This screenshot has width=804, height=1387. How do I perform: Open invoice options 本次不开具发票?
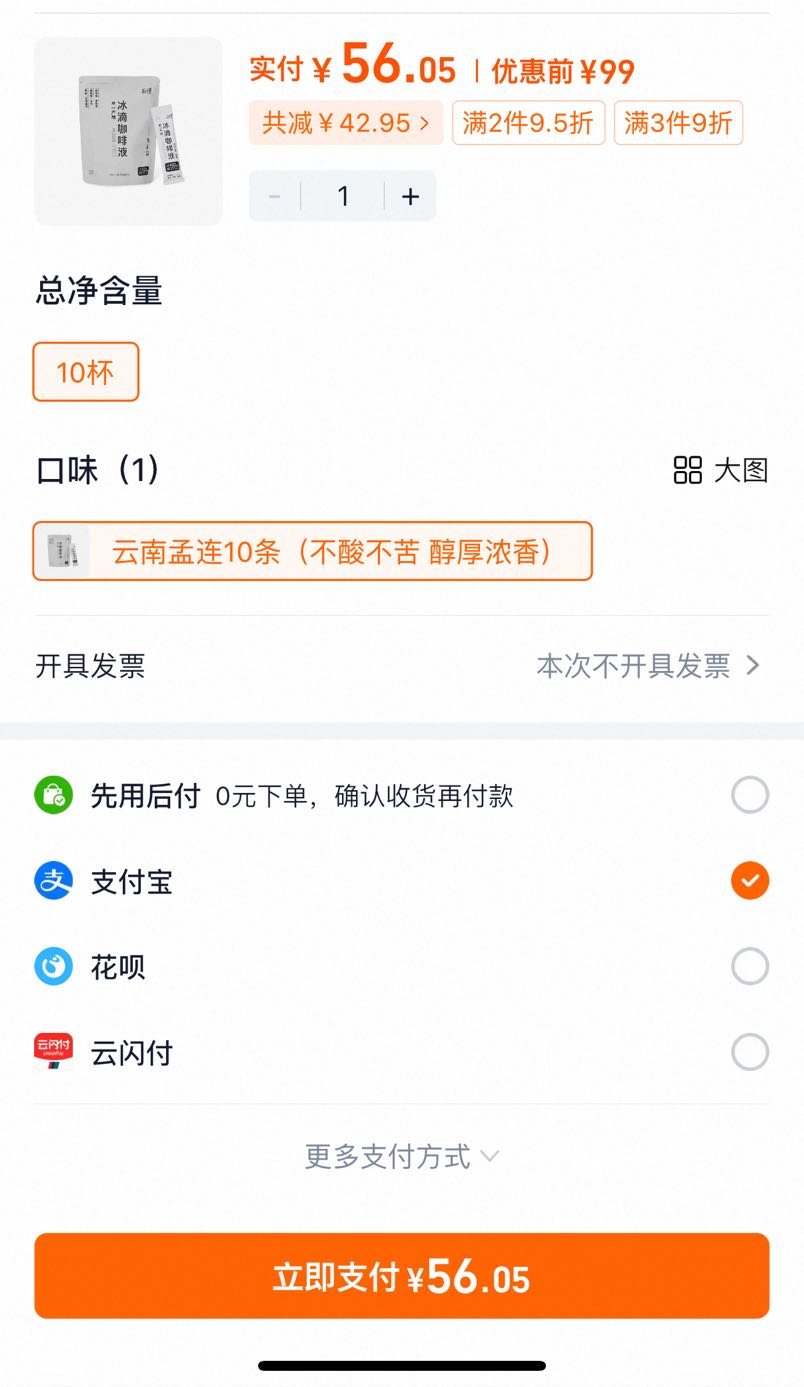pyautogui.click(x=648, y=666)
